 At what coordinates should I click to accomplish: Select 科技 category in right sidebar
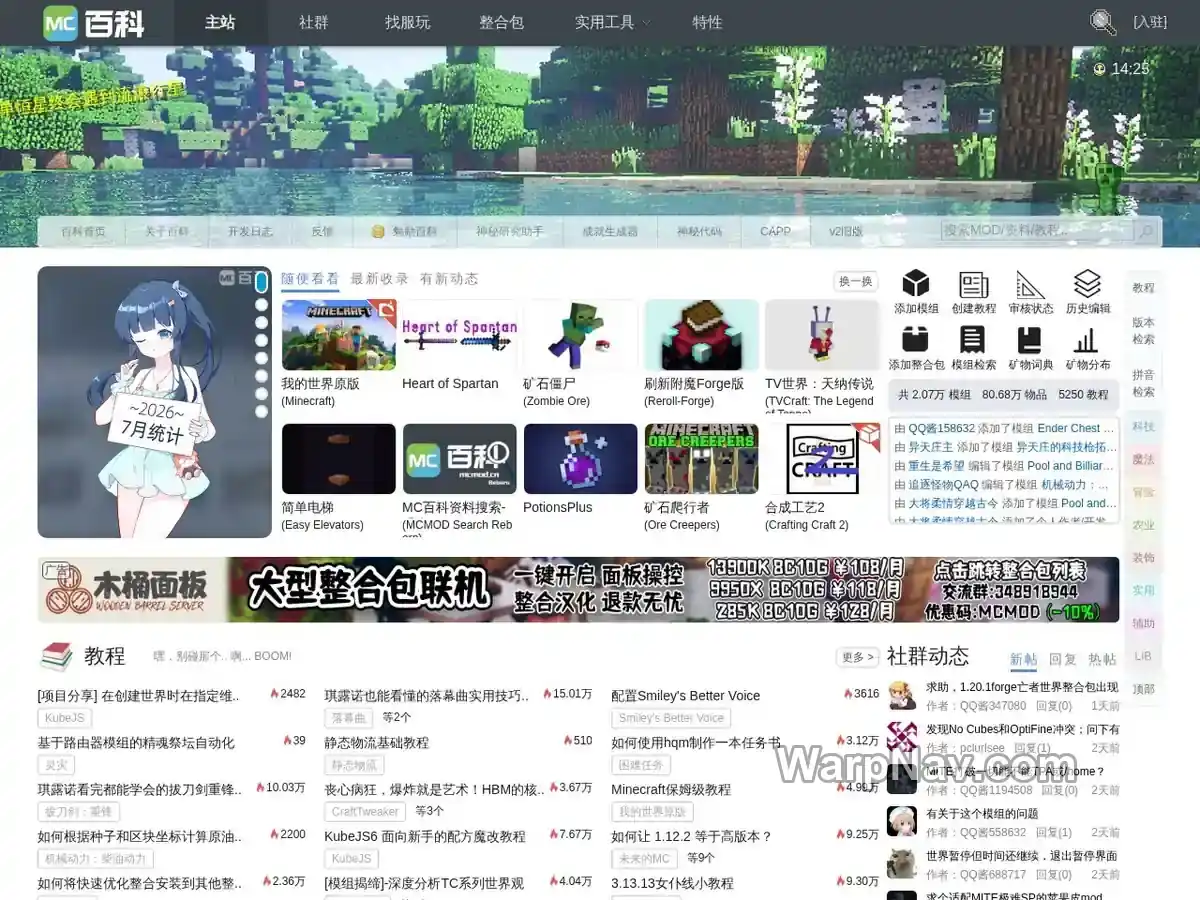click(x=1144, y=427)
